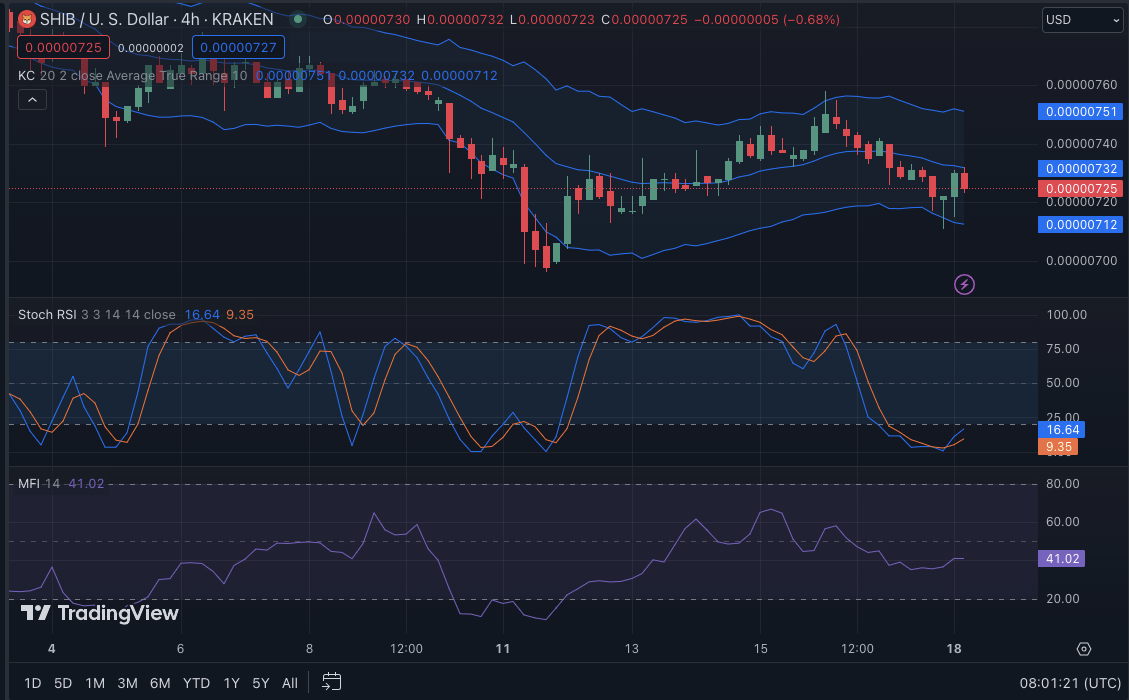This screenshot has width=1129, height=700.
Task: Click the green market status dot
Action: click(297, 19)
